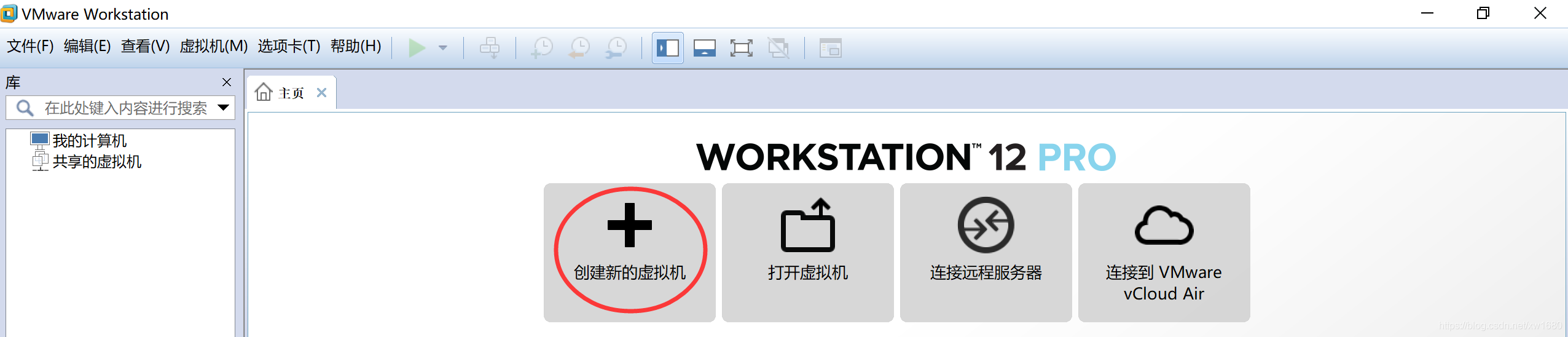Click the green power on play button
1568x337 pixels.
click(417, 47)
